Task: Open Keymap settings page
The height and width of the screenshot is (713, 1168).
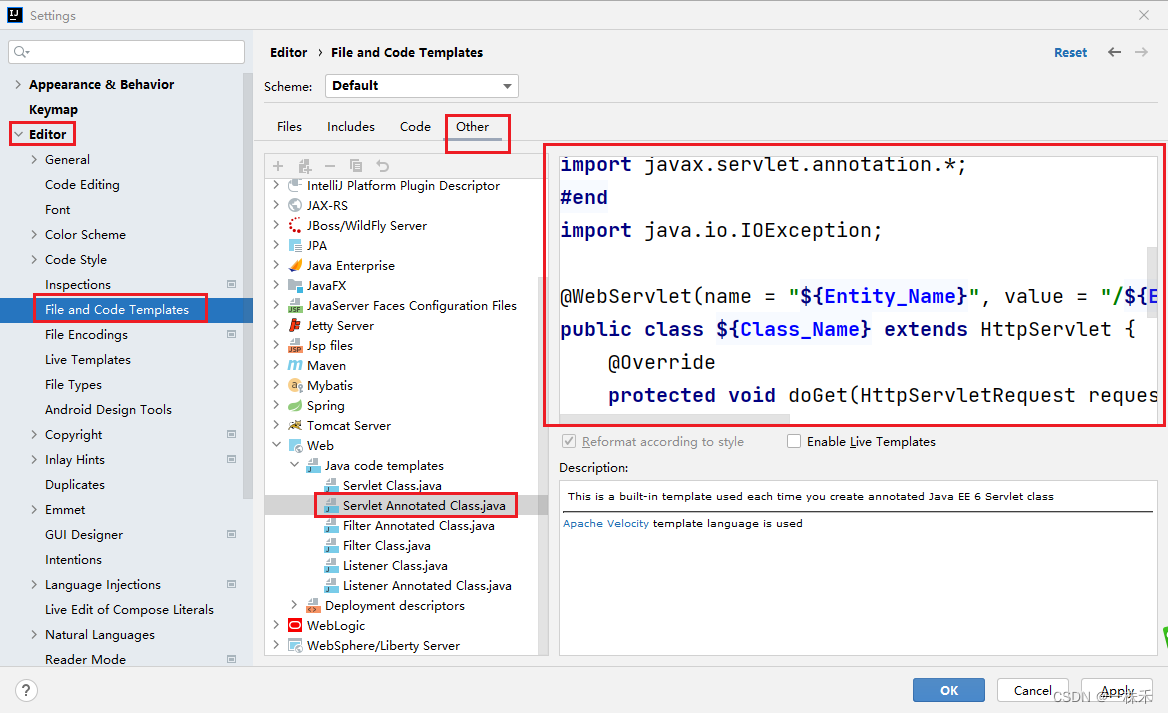Action: [x=53, y=110]
